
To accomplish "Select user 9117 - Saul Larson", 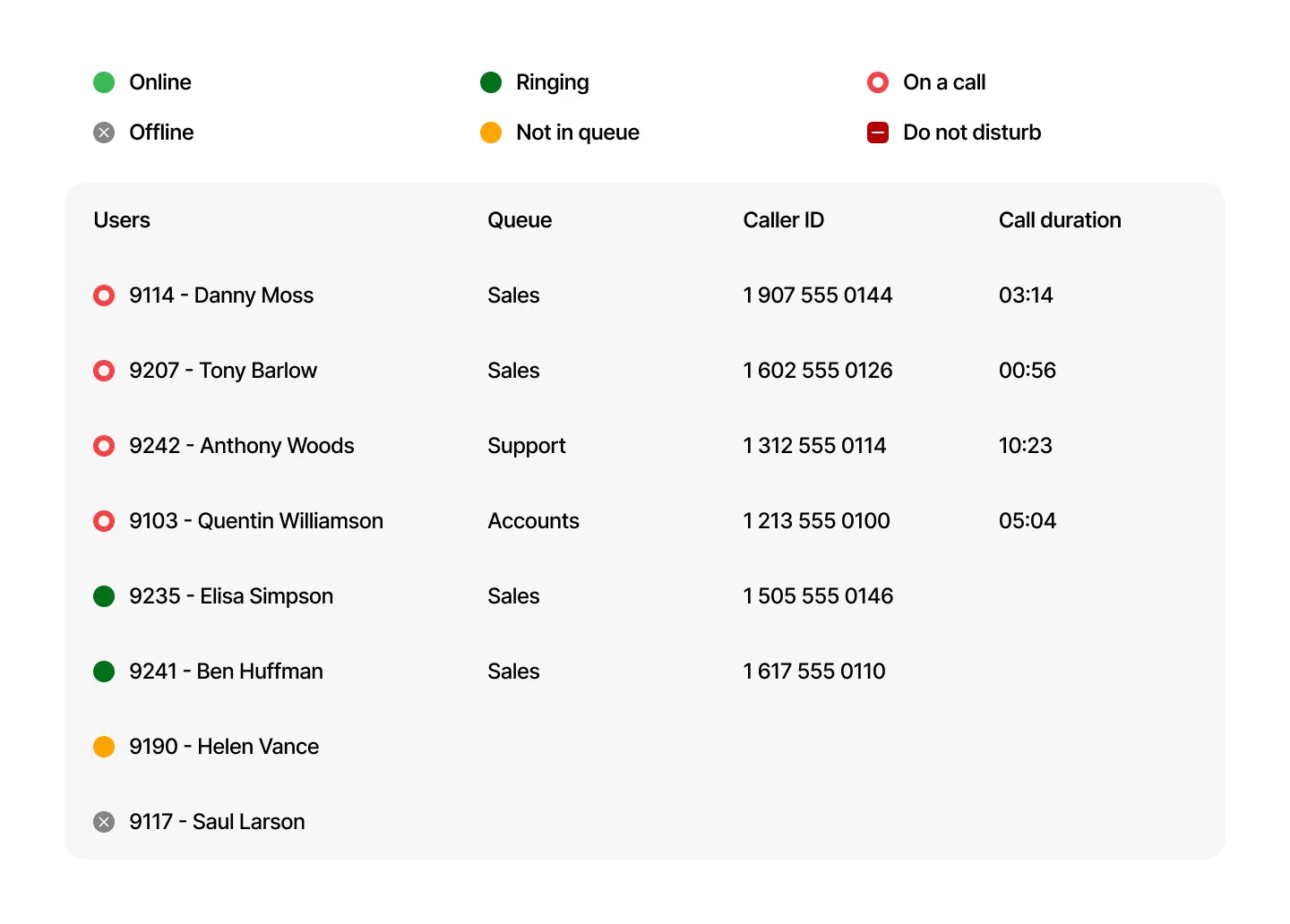I will pyautogui.click(x=217, y=822).
